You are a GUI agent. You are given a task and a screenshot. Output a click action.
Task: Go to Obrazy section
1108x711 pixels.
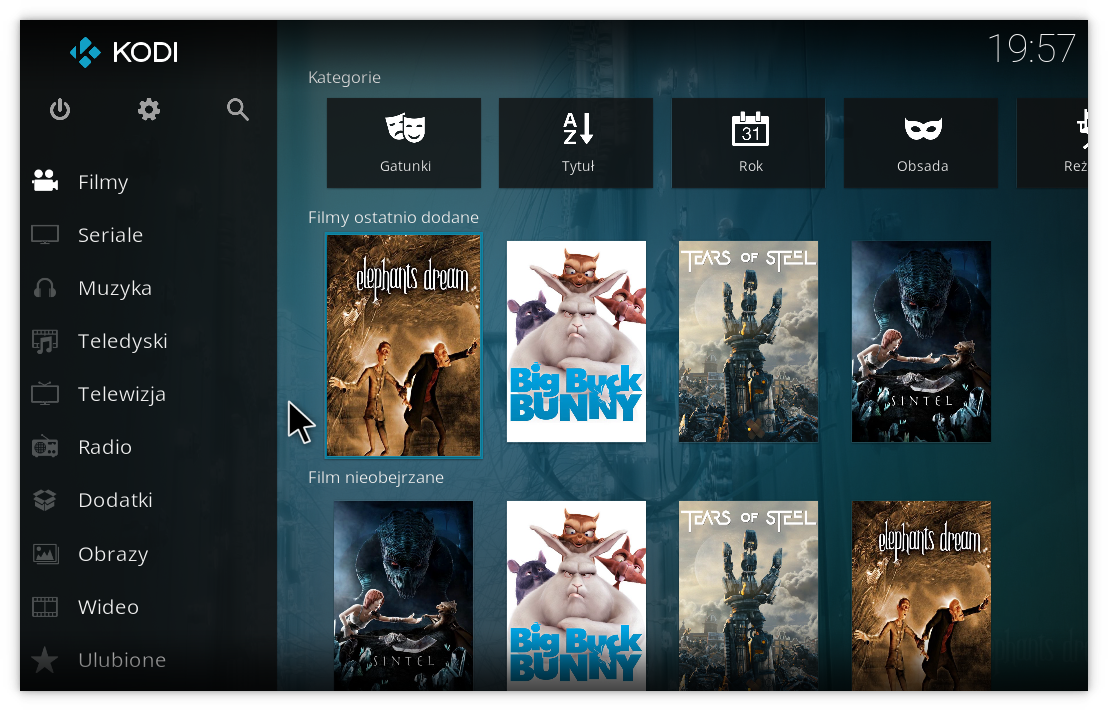(148, 553)
